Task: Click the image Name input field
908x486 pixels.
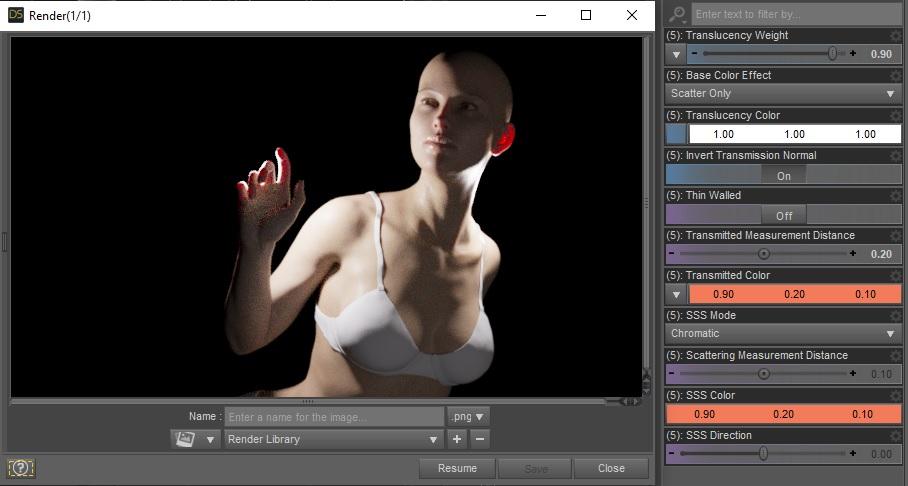Action: click(x=334, y=416)
